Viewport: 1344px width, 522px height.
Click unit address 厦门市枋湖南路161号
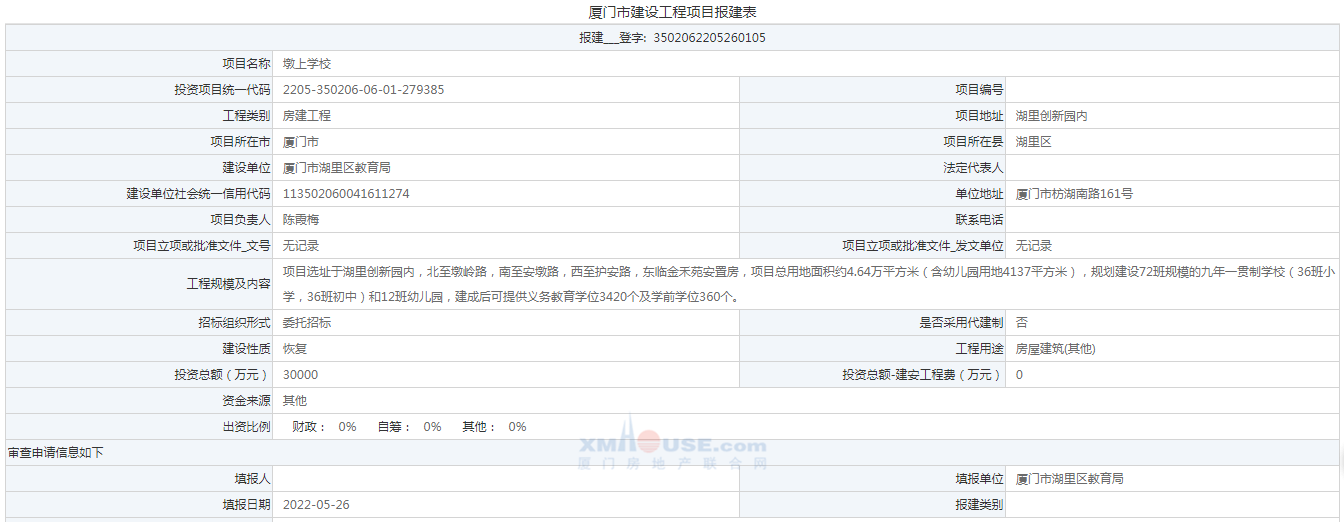point(1074,194)
